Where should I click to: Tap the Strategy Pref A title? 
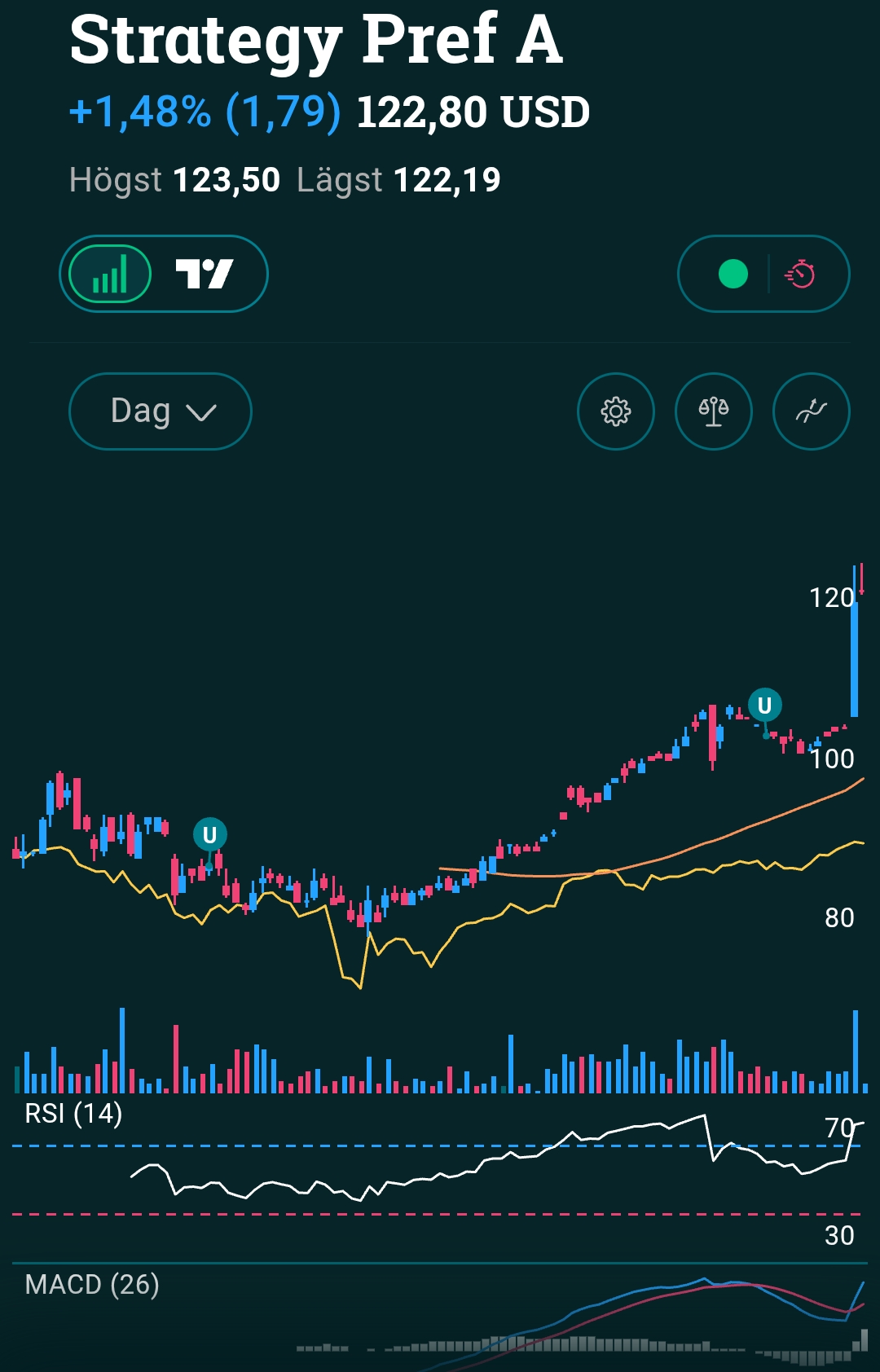pos(316,39)
